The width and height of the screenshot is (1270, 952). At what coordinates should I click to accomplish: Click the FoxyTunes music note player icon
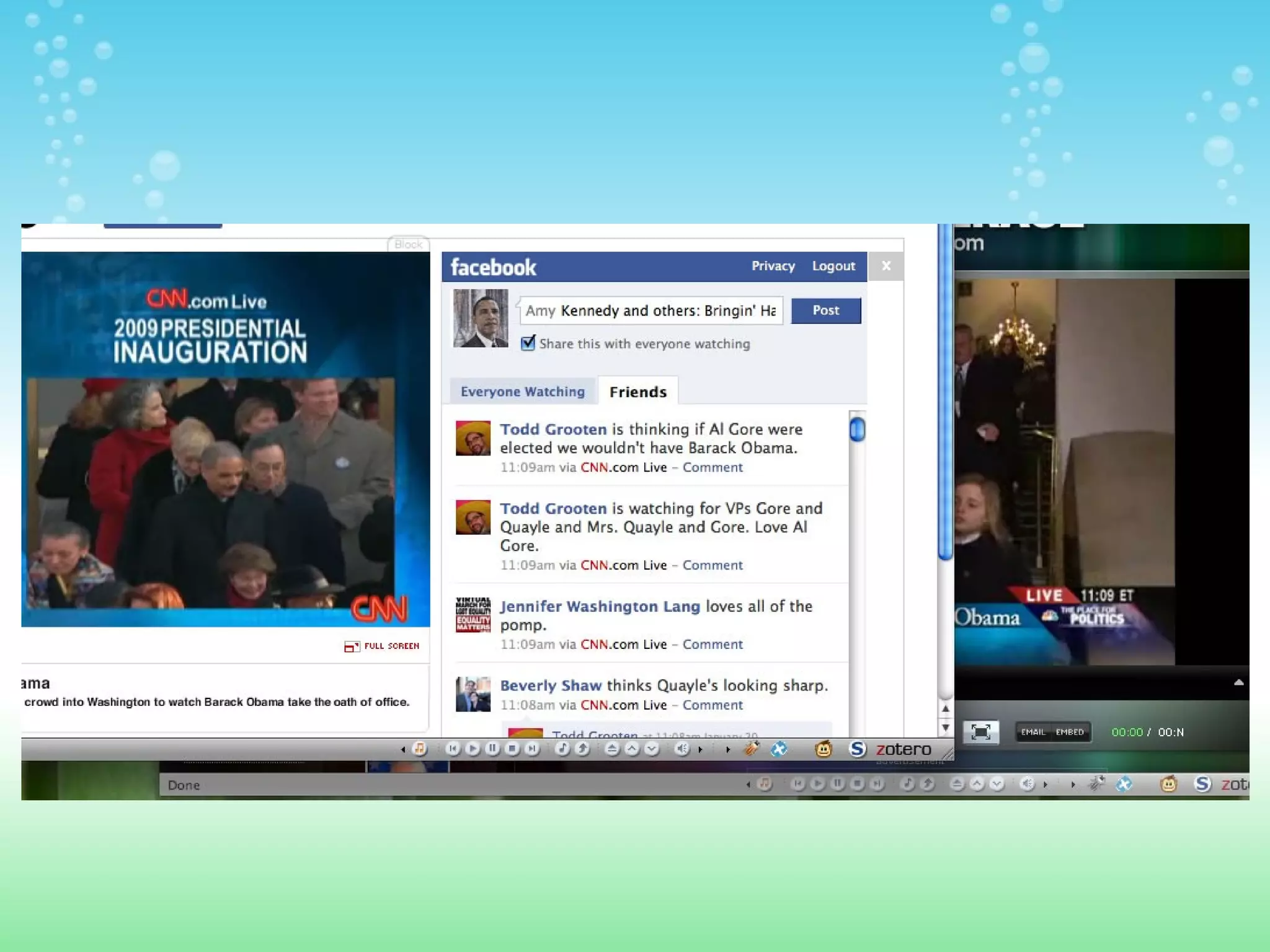[420, 749]
